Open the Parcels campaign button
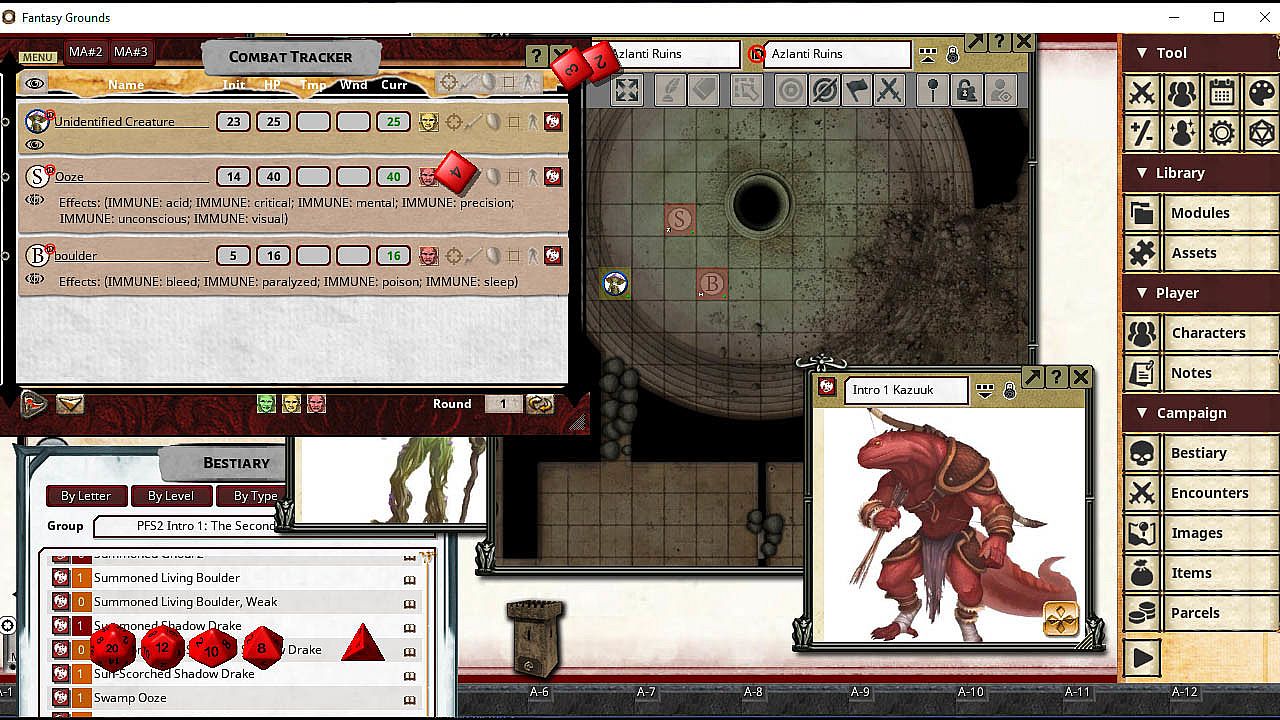Image resolution: width=1280 pixels, height=720 pixels. (x=1222, y=613)
